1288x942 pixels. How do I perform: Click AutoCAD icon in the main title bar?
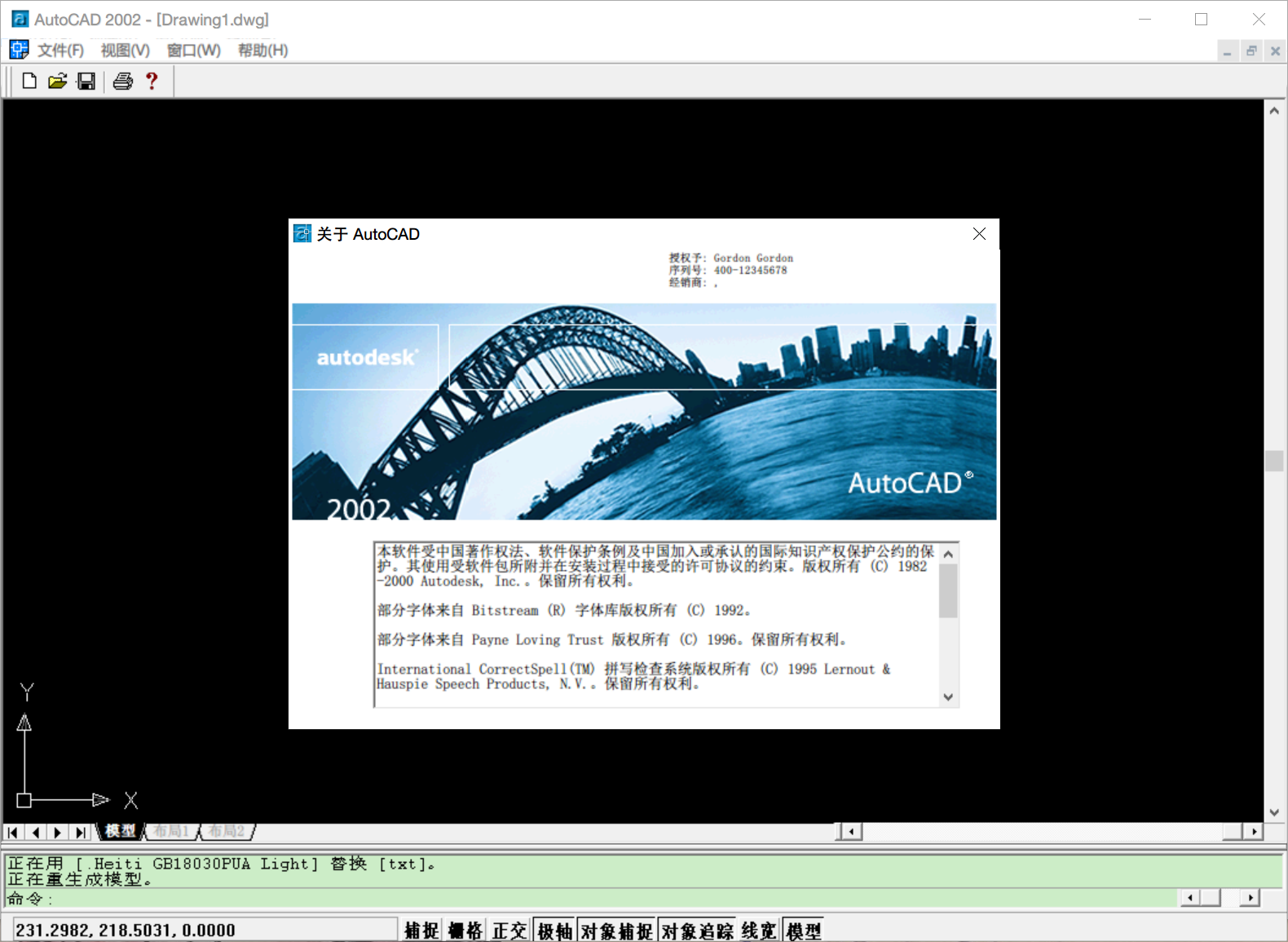pyautogui.click(x=20, y=19)
